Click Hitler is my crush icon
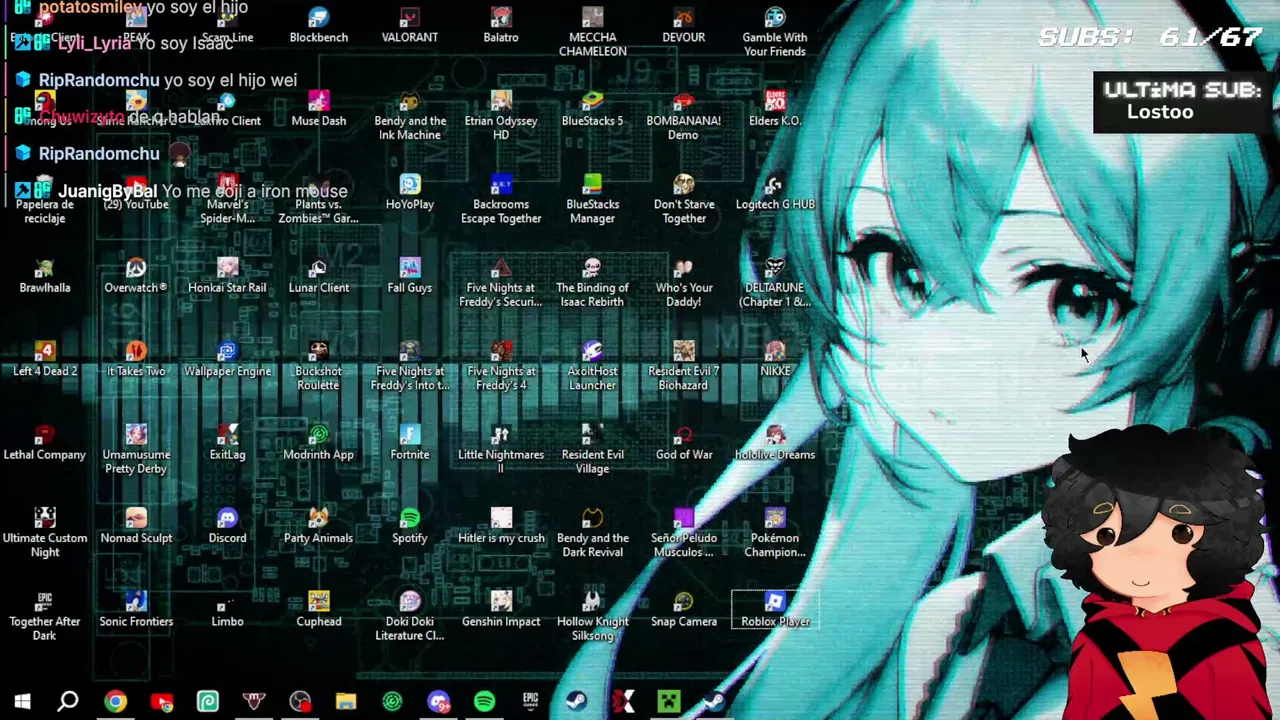1280x720 pixels. coord(501,527)
